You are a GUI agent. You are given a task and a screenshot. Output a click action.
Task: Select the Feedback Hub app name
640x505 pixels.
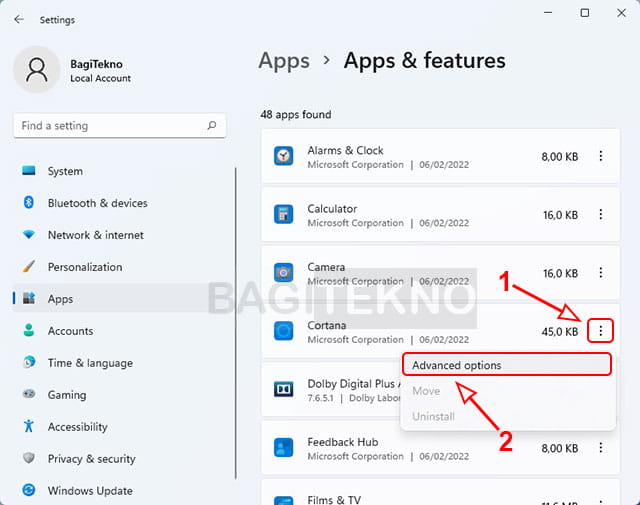point(343,442)
